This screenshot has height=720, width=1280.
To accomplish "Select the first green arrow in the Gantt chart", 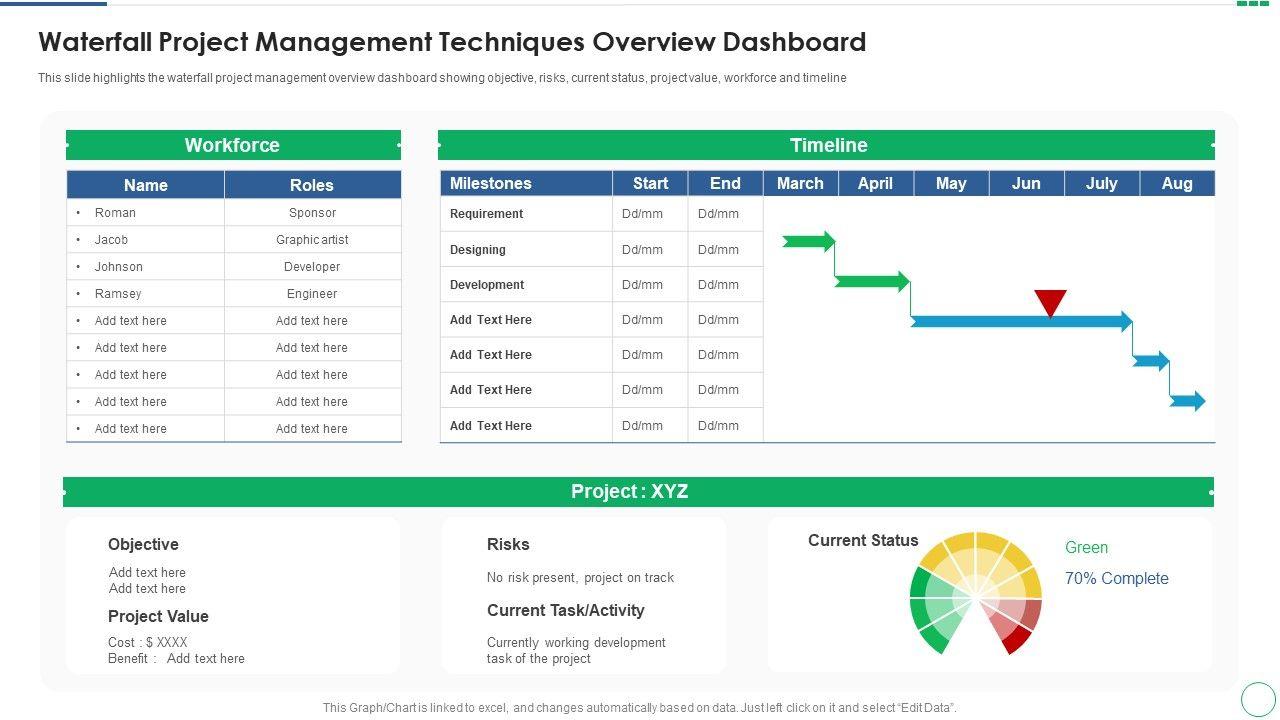I will (808, 241).
